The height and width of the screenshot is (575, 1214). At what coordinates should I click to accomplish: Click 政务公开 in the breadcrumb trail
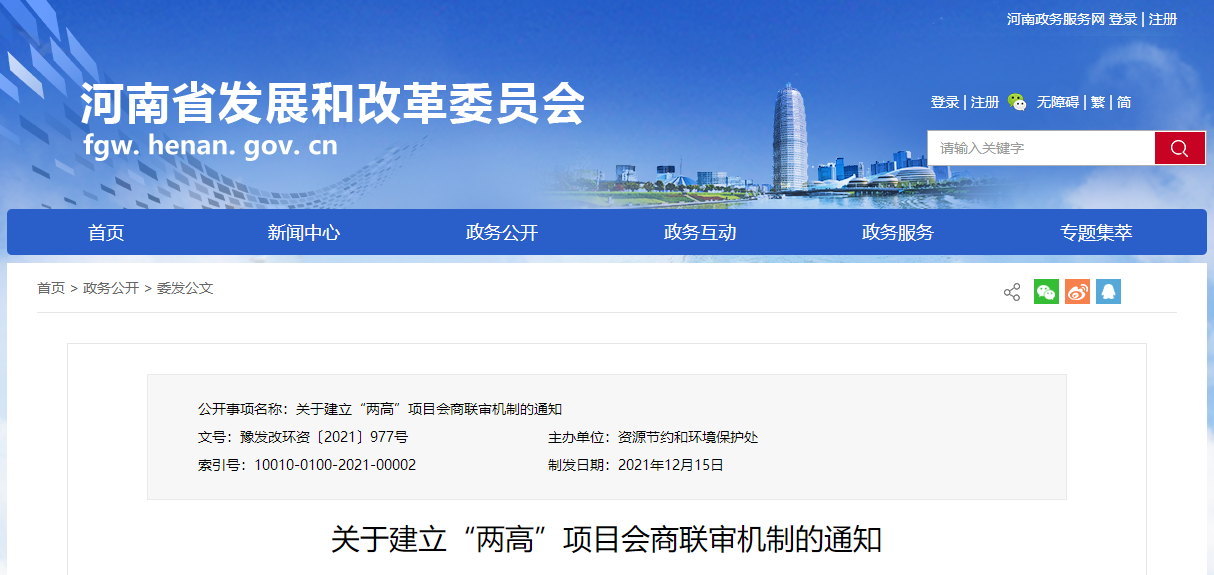[x=111, y=288]
